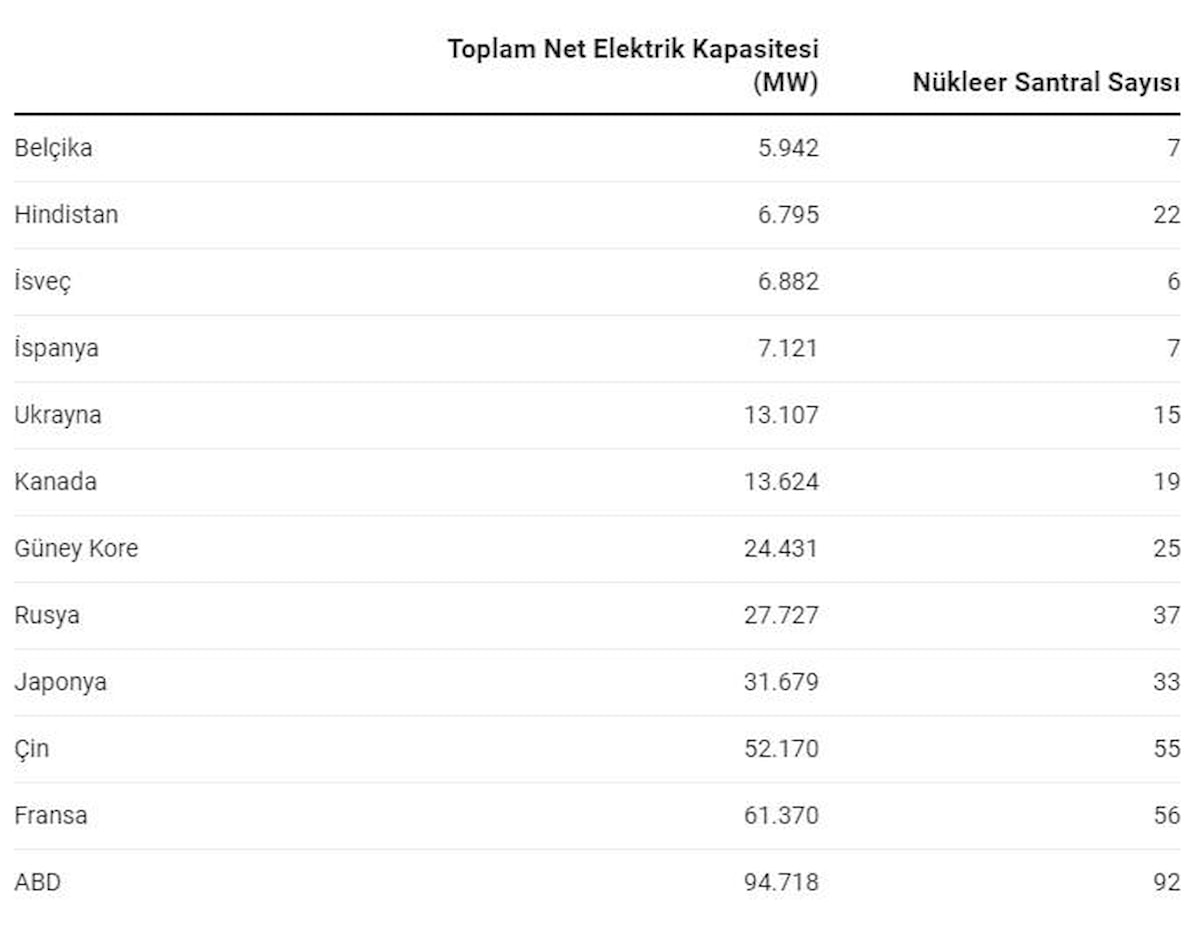Click the ABD country name

pos(37,883)
